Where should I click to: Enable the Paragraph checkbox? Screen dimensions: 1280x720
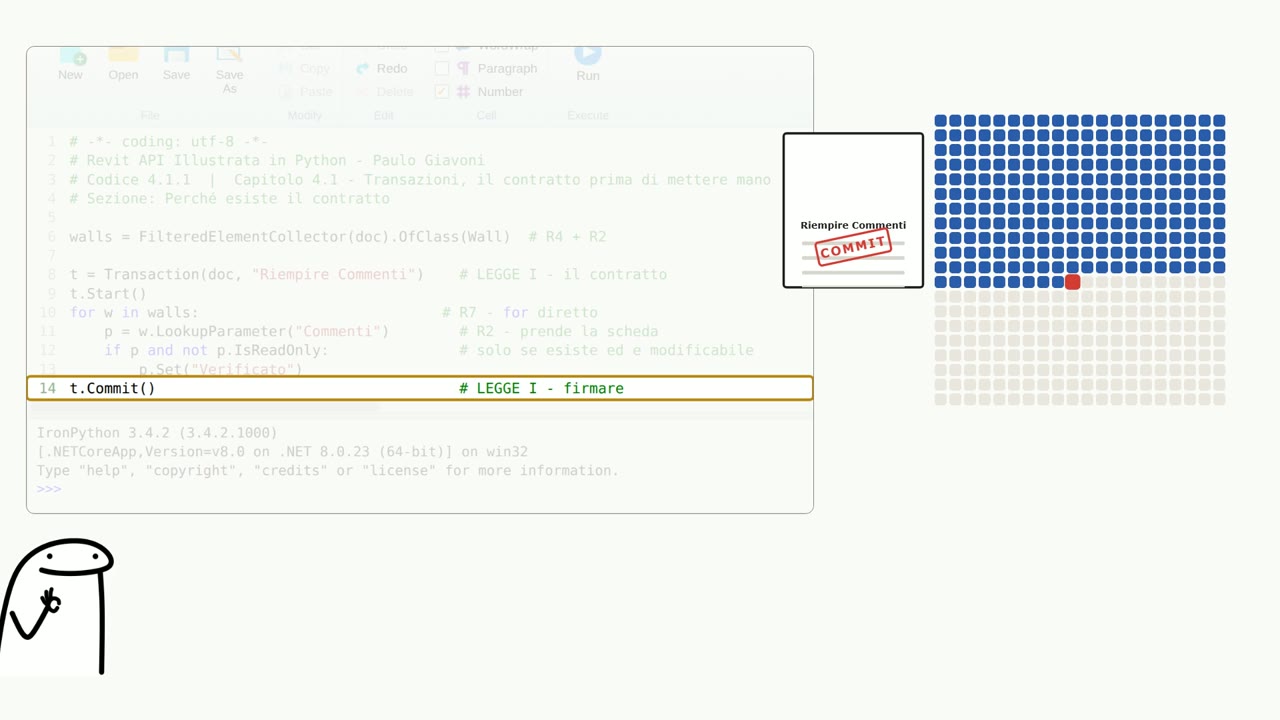click(442, 68)
